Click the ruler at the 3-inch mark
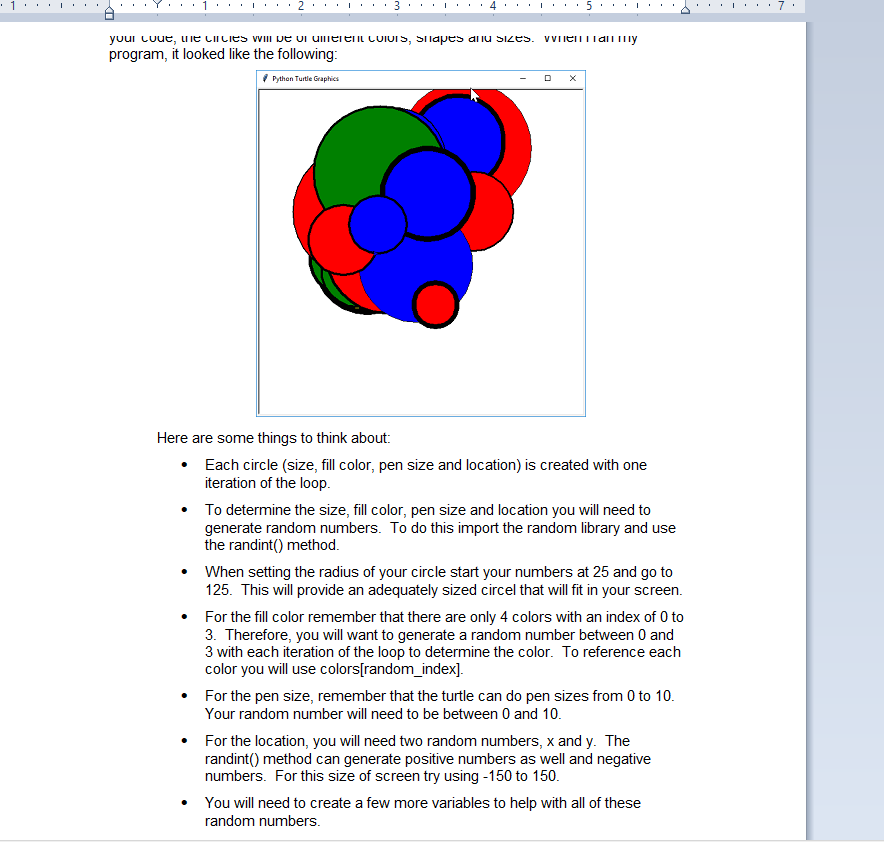 (x=396, y=8)
